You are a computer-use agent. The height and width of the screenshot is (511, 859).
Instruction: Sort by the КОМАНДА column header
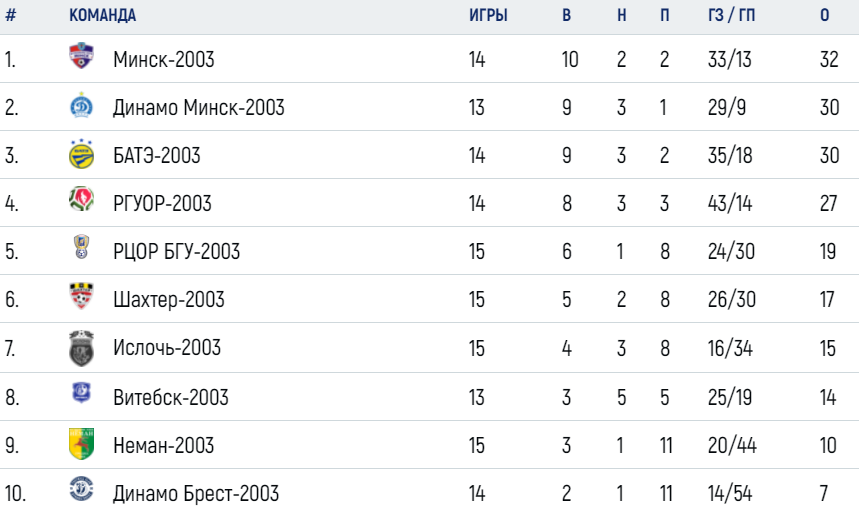(x=102, y=15)
